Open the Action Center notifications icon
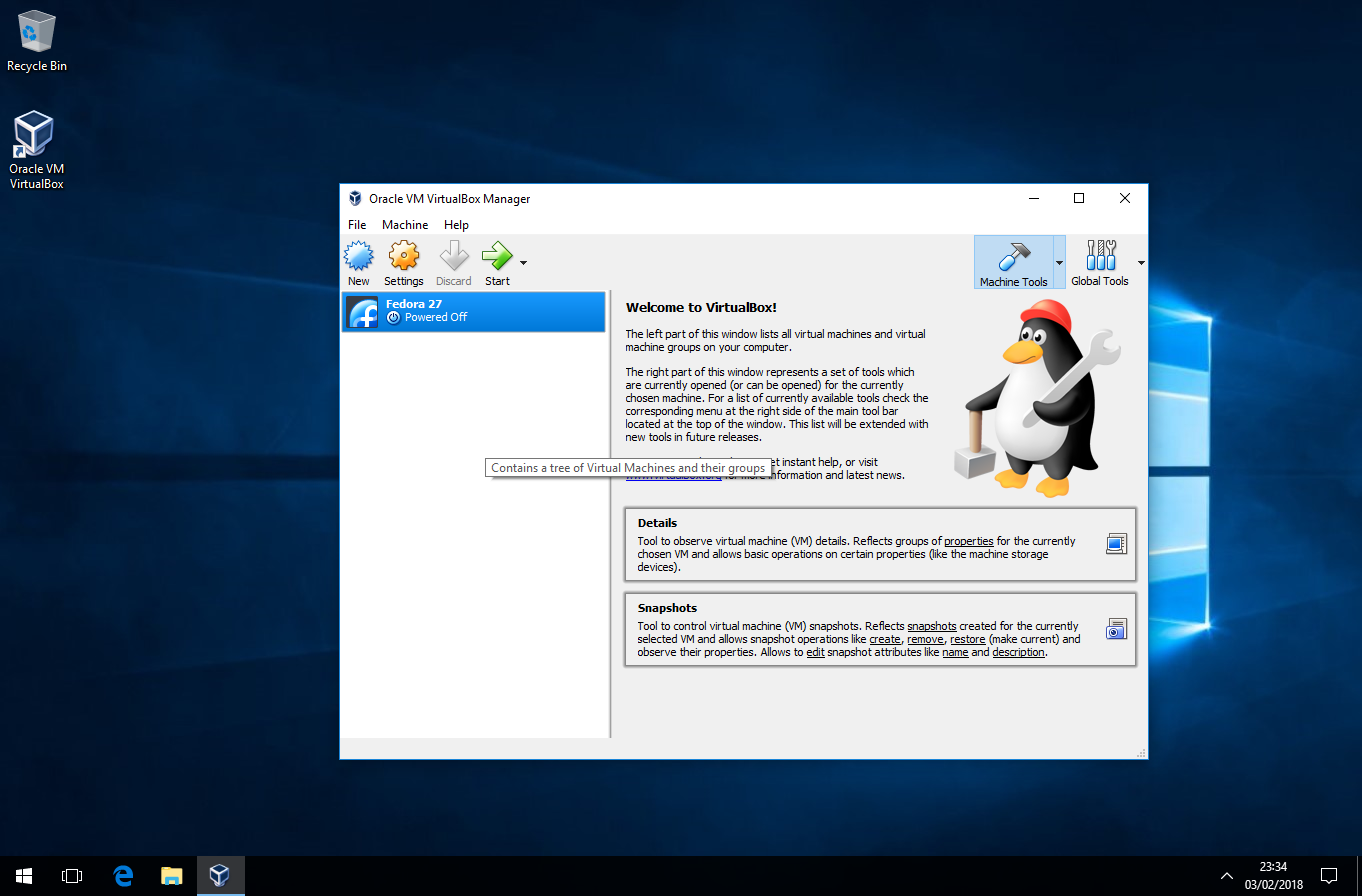The width and height of the screenshot is (1362, 896). (1329, 876)
